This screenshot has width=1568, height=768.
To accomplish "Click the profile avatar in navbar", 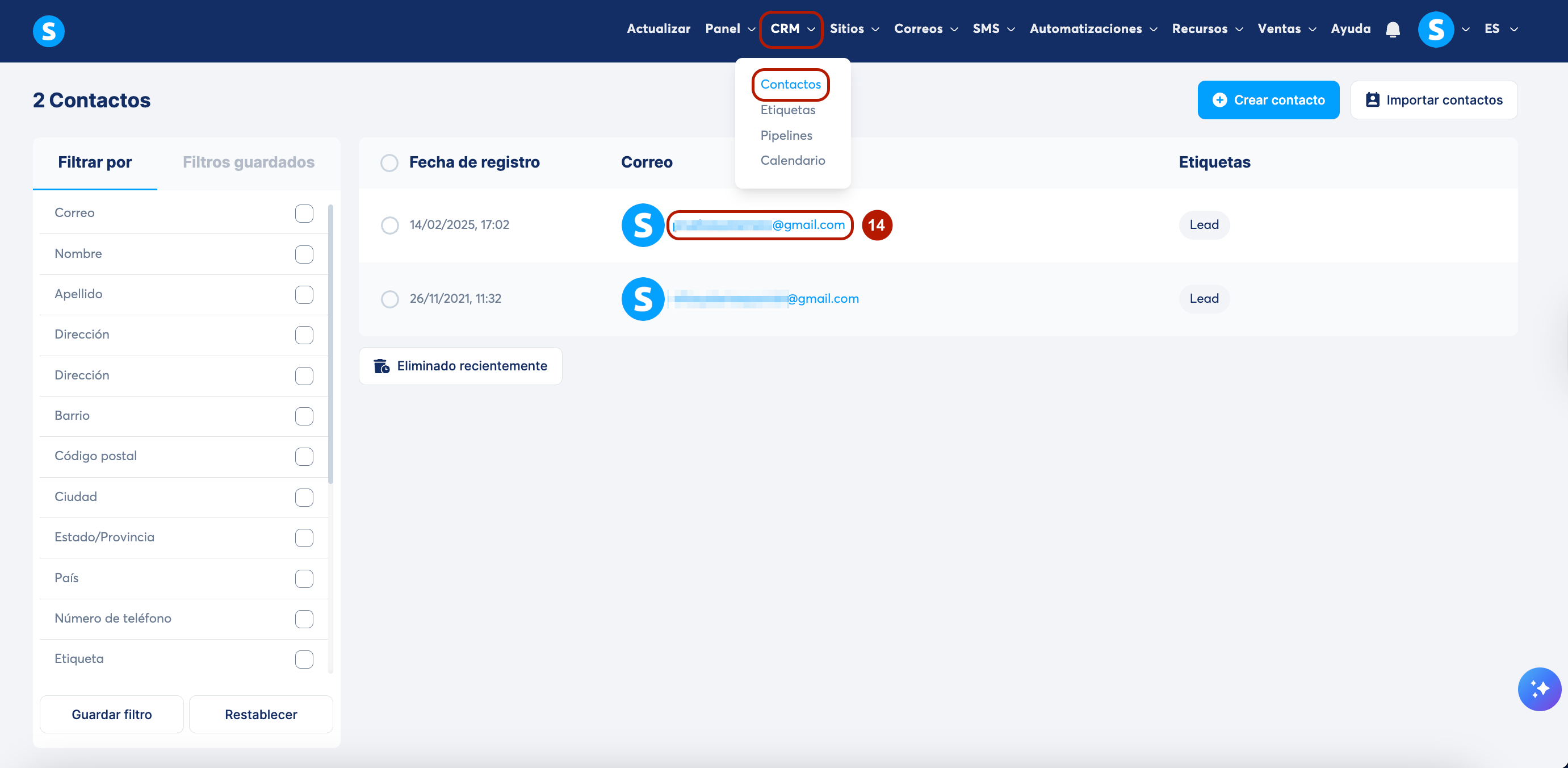I will tap(1435, 29).
